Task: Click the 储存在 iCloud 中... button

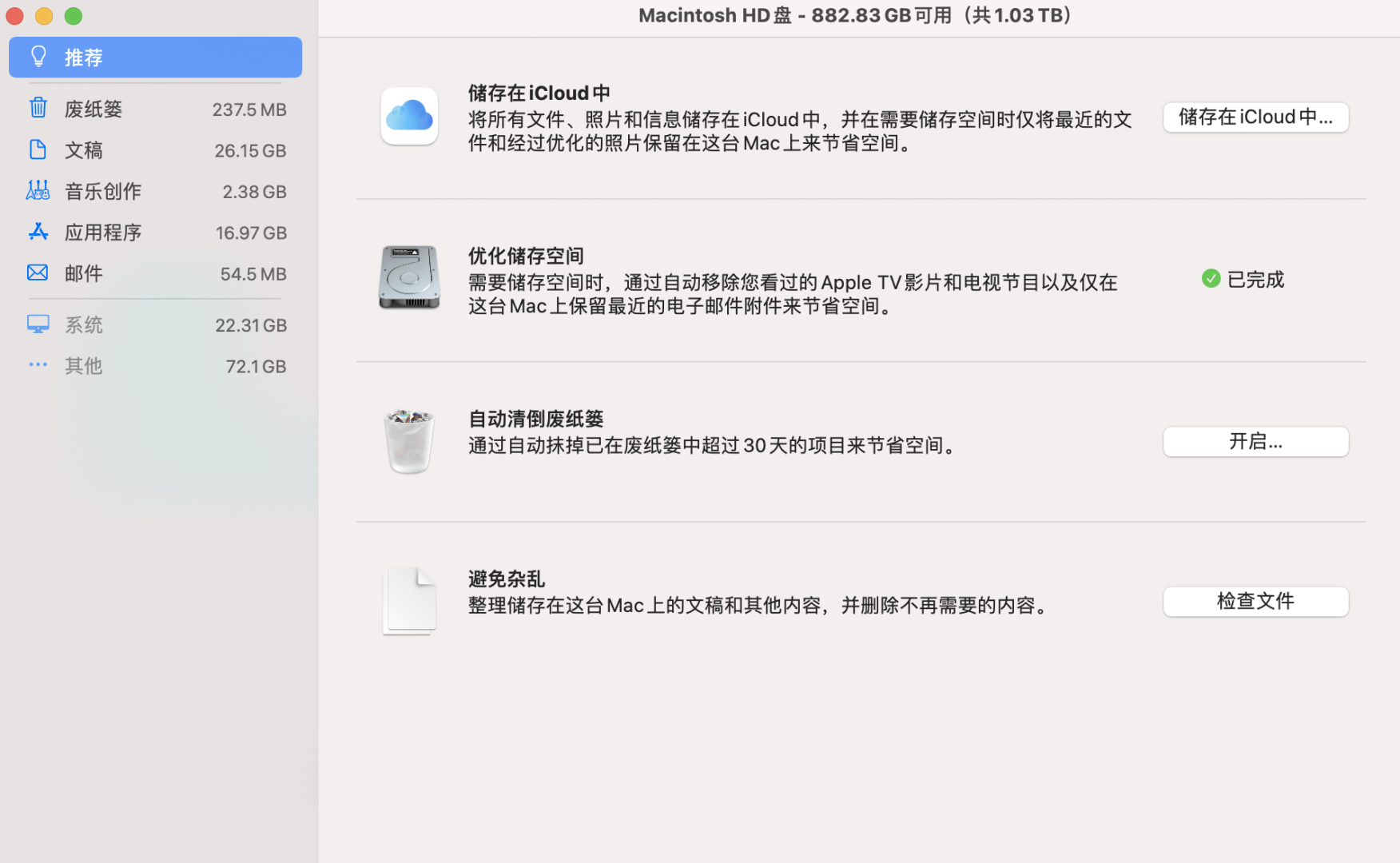Action: point(1255,117)
